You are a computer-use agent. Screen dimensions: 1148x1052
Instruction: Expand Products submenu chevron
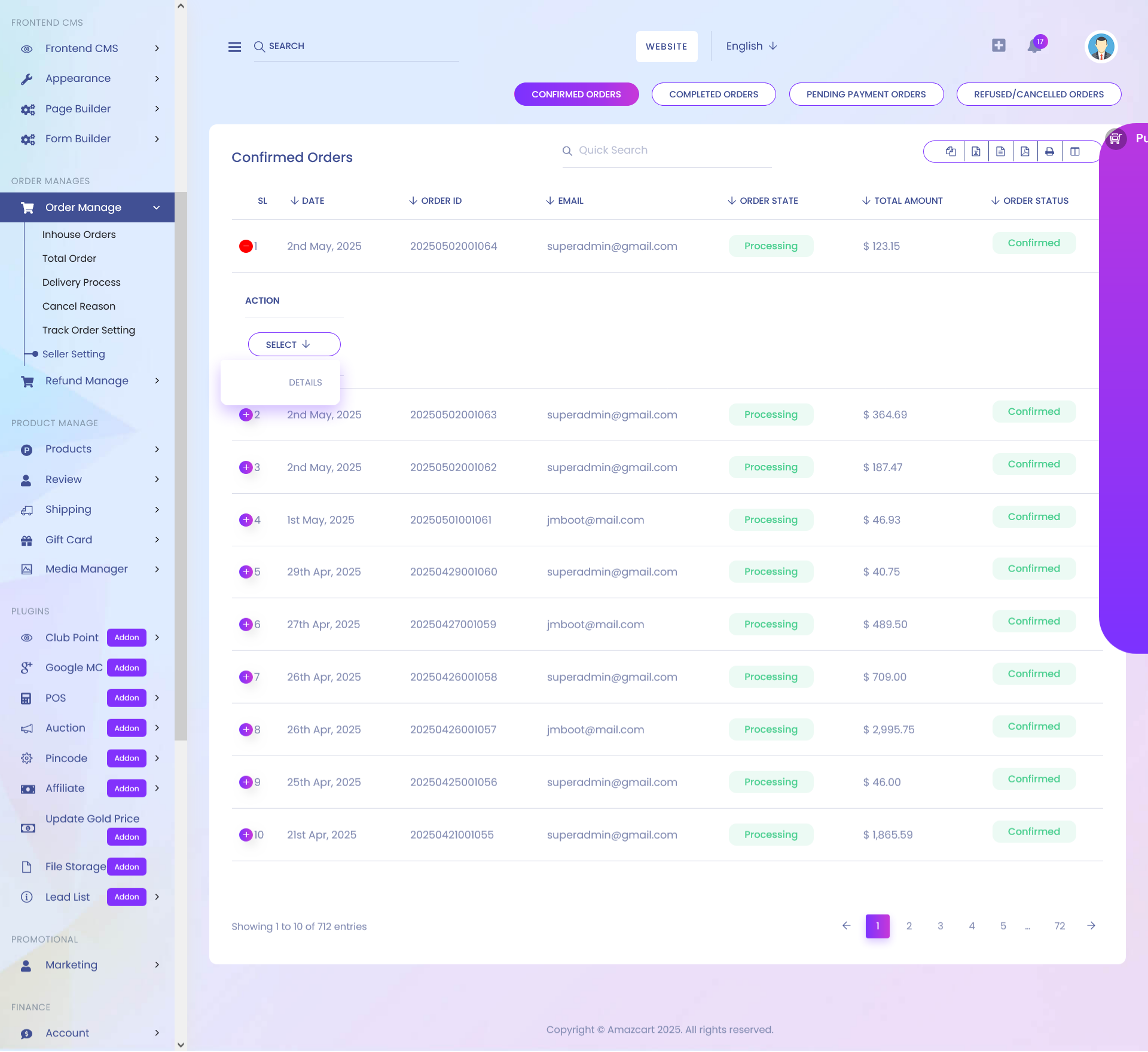[x=157, y=449]
